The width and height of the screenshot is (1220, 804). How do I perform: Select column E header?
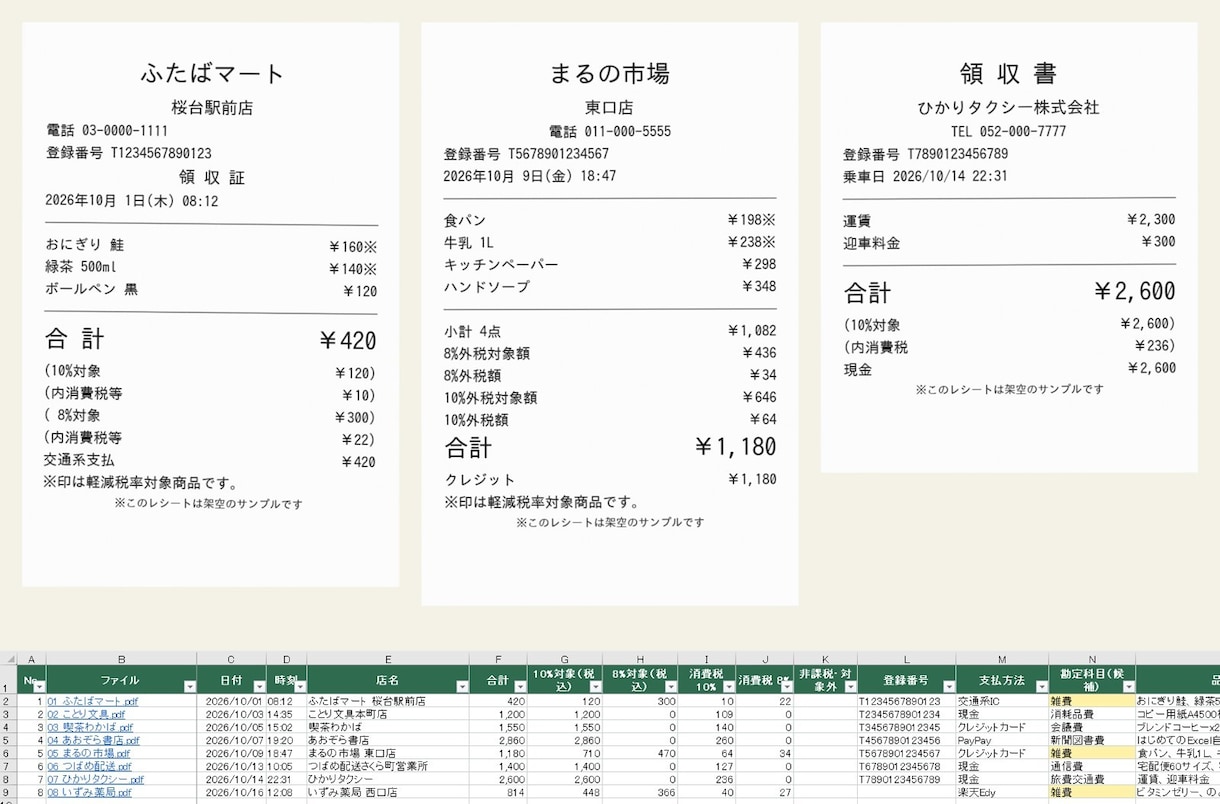click(388, 658)
